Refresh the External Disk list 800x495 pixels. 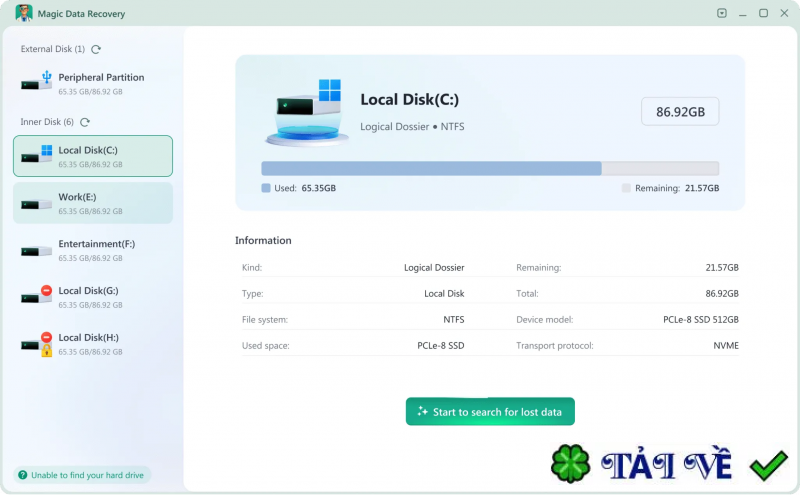[x=96, y=50]
